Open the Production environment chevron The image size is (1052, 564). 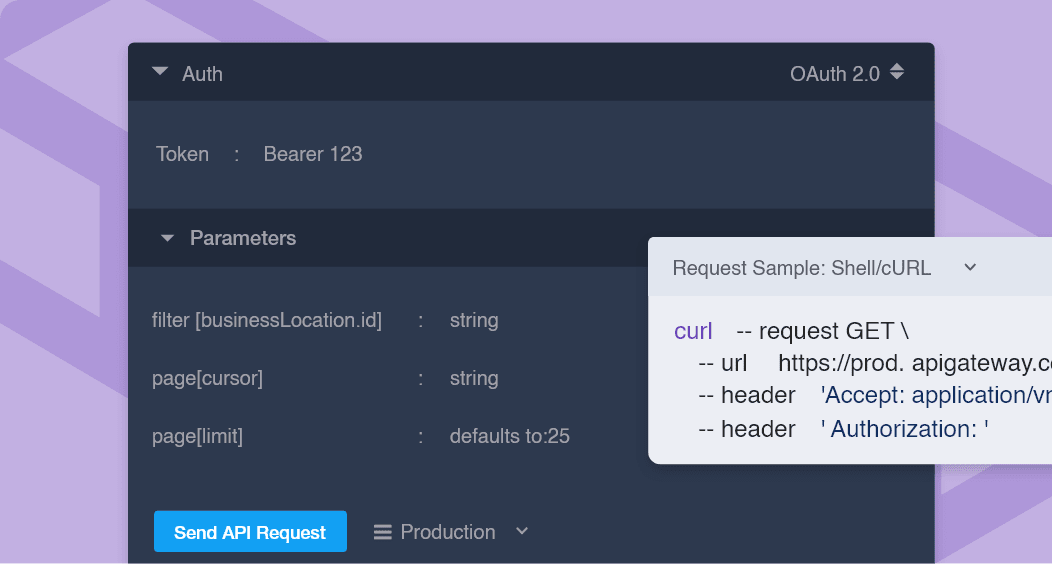point(521,531)
